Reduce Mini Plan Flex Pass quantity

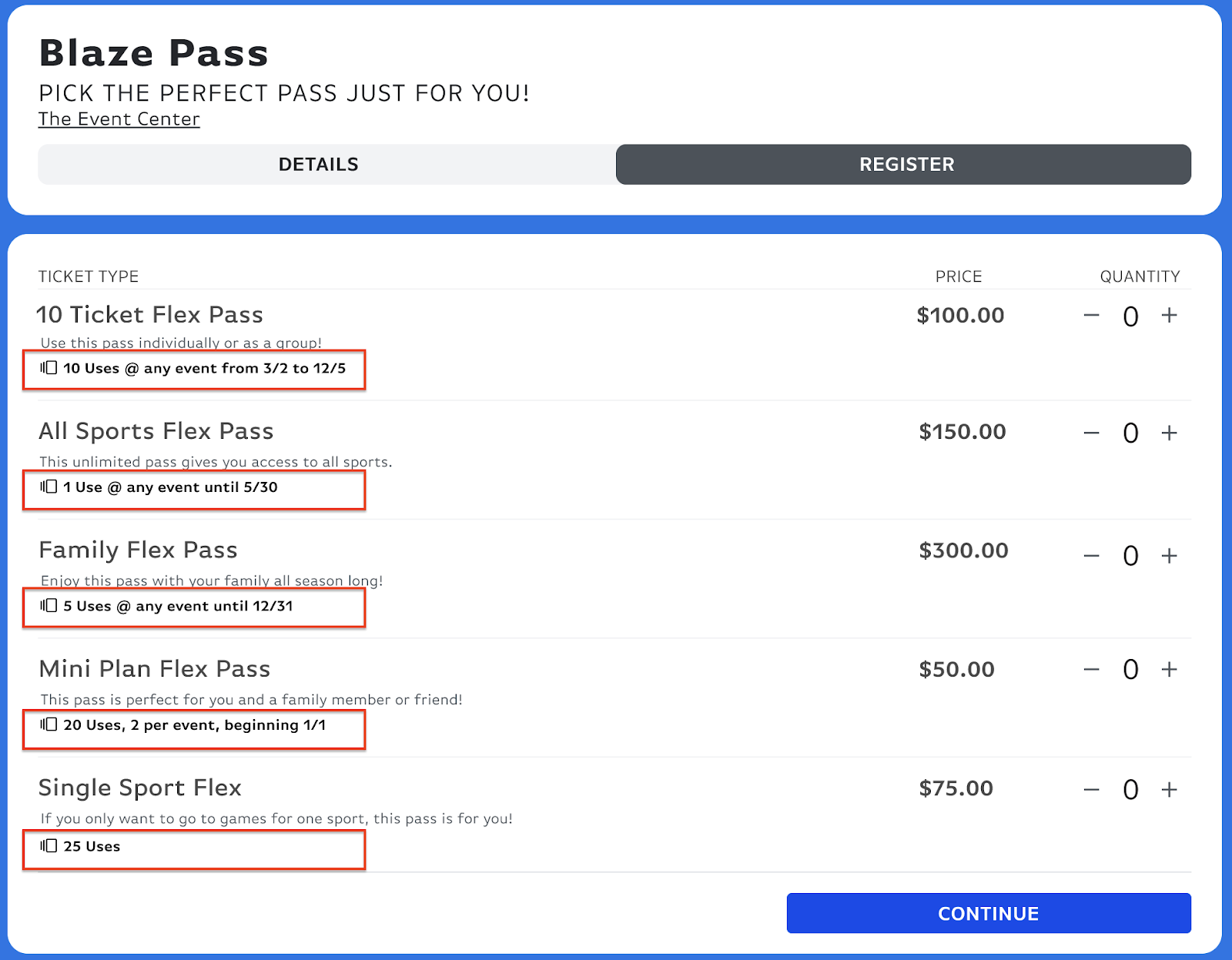point(1091,670)
